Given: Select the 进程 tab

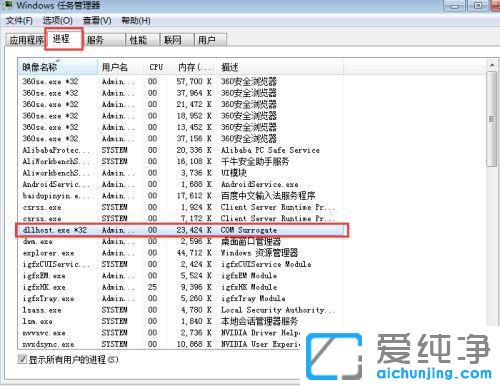Looking at the screenshot, I should [63, 39].
